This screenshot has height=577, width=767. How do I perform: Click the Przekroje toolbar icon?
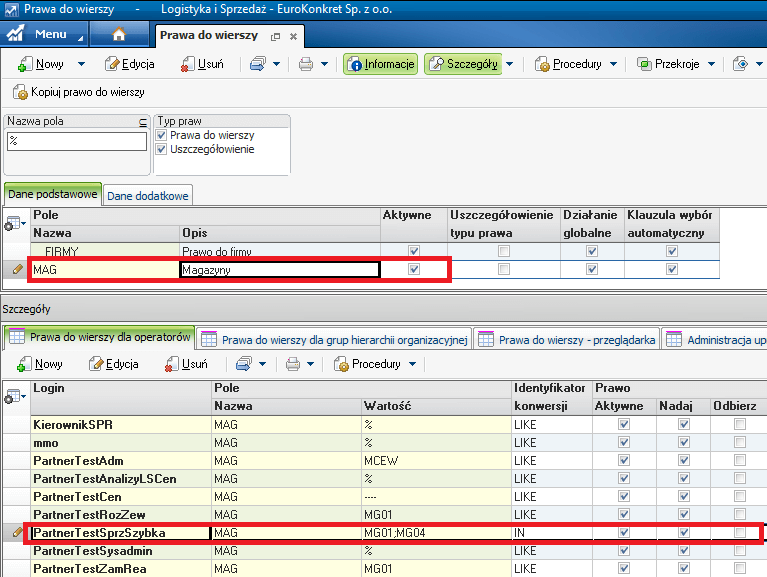pos(642,64)
